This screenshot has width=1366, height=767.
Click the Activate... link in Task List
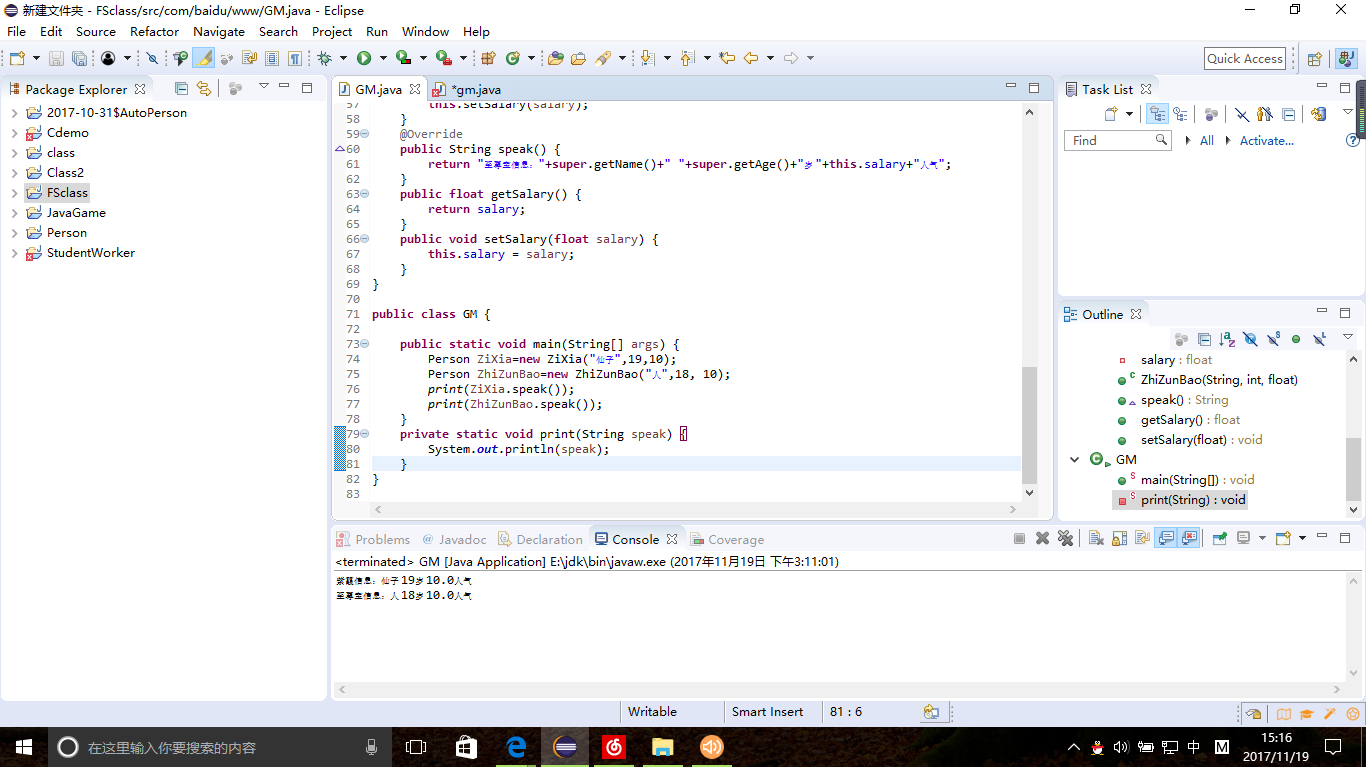tap(1266, 141)
